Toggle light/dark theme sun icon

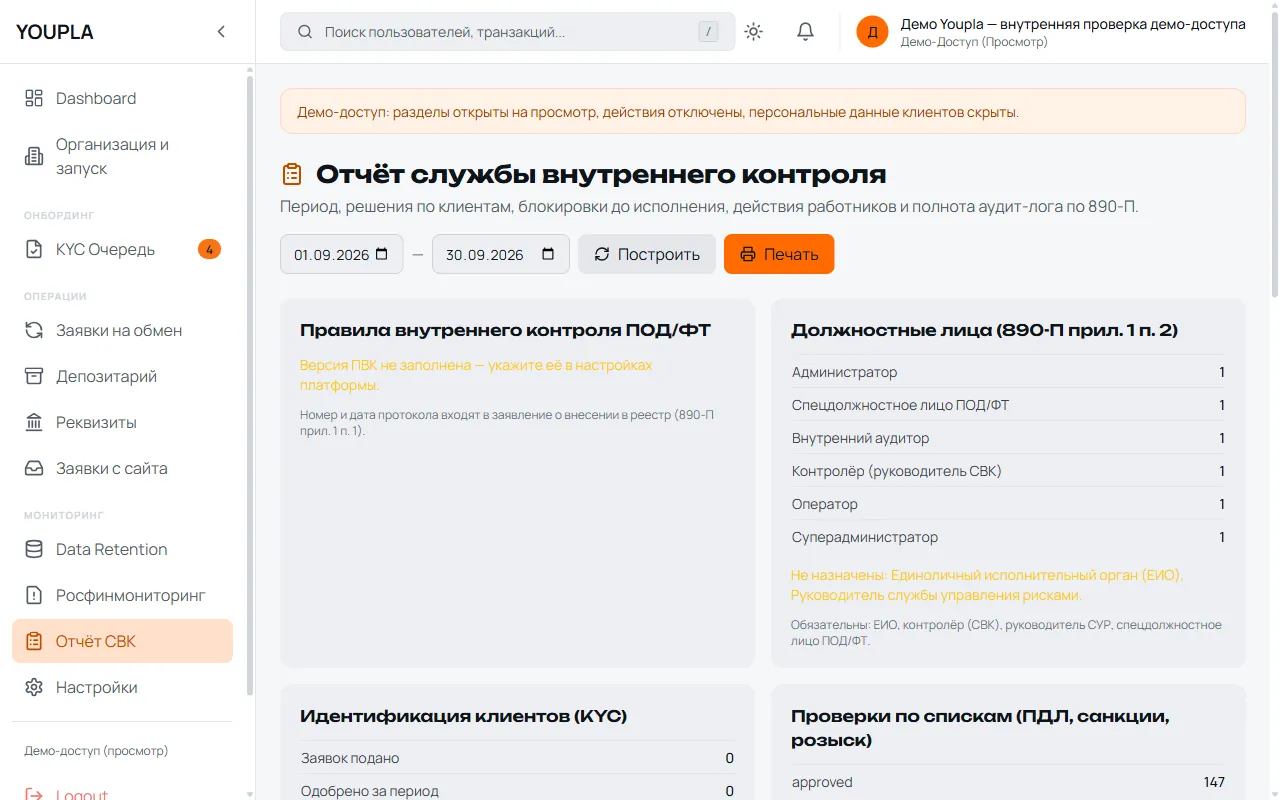coord(754,32)
